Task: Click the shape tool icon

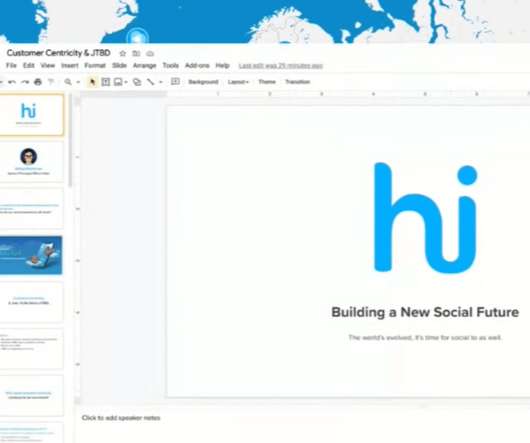Action: point(137,82)
